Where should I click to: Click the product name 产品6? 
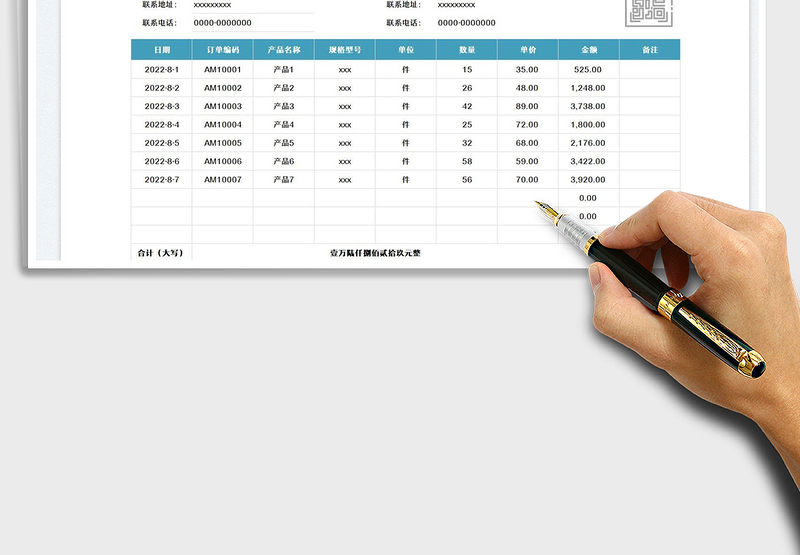(x=284, y=161)
